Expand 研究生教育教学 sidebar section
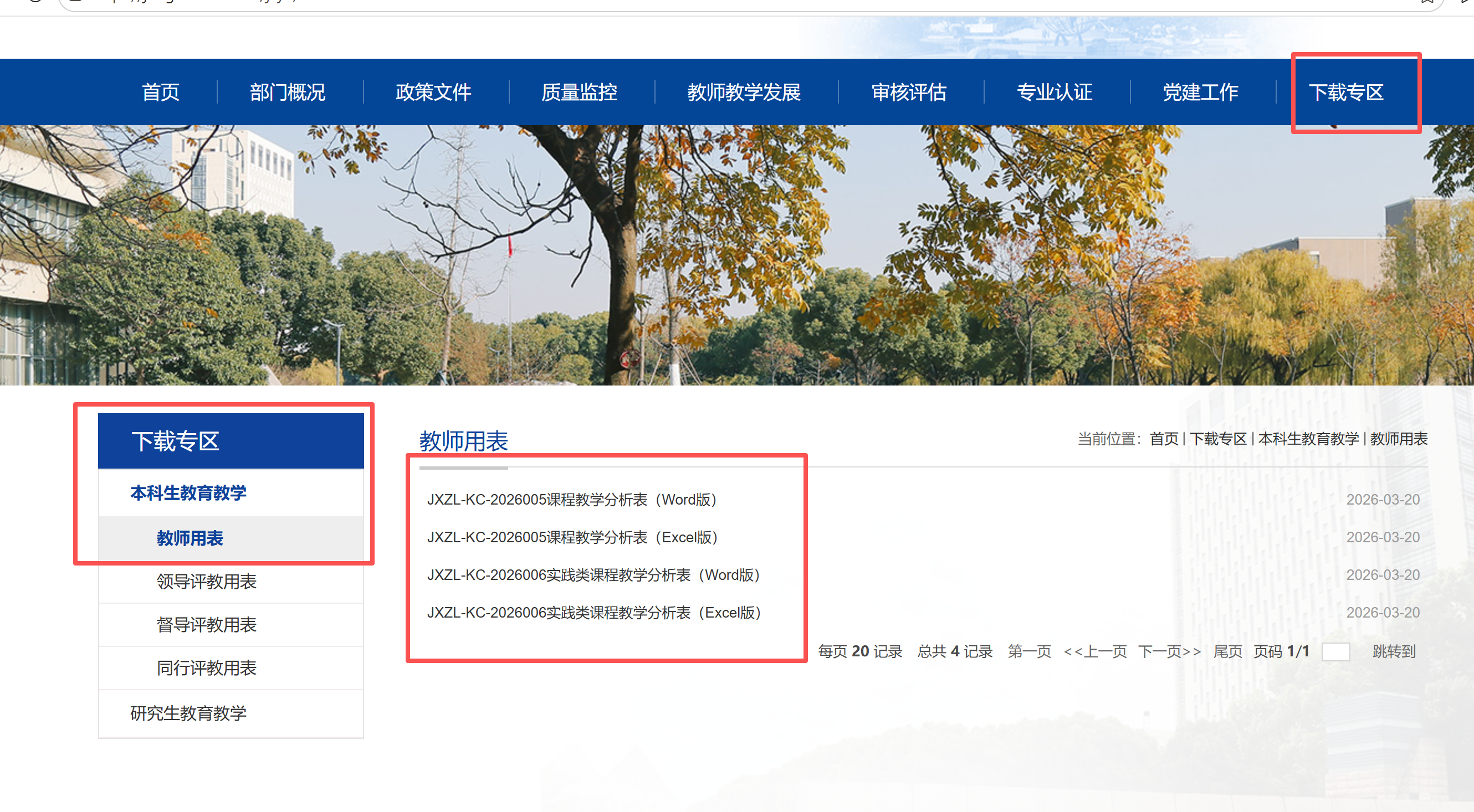Image resolution: width=1474 pixels, height=812 pixels. click(188, 713)
